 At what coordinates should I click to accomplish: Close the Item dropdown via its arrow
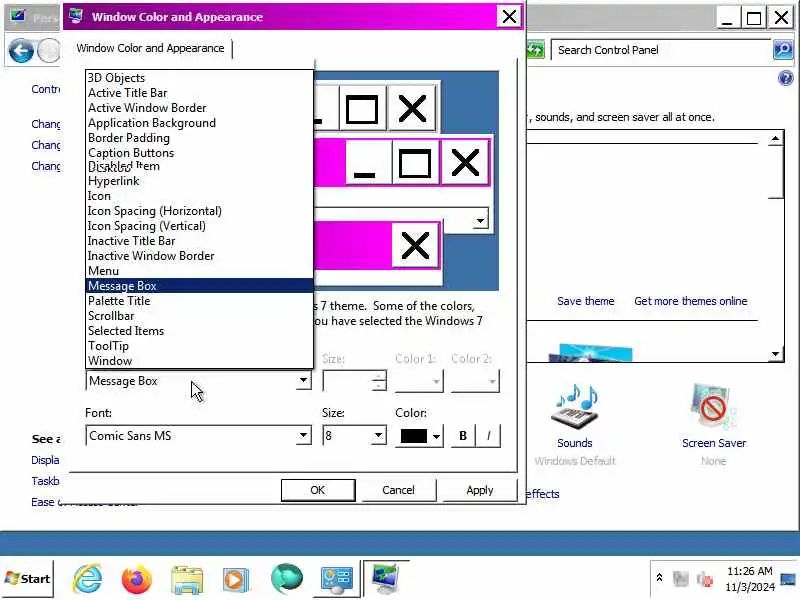coord(303,380)
